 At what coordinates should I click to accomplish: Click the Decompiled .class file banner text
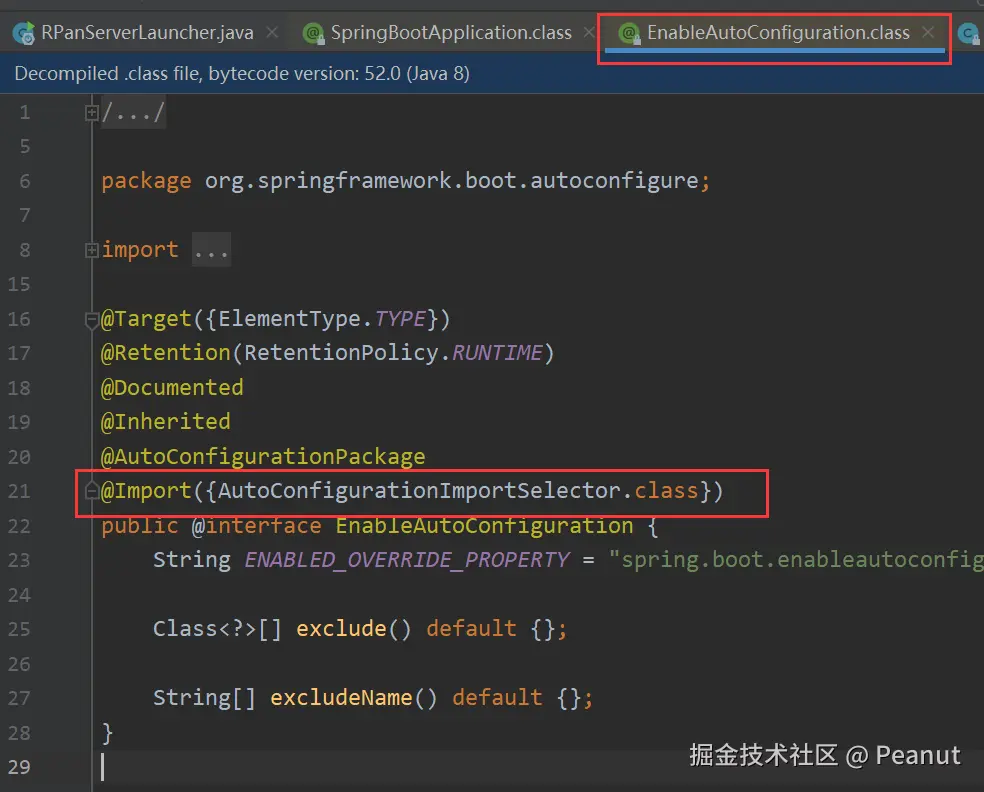point(242,73)
